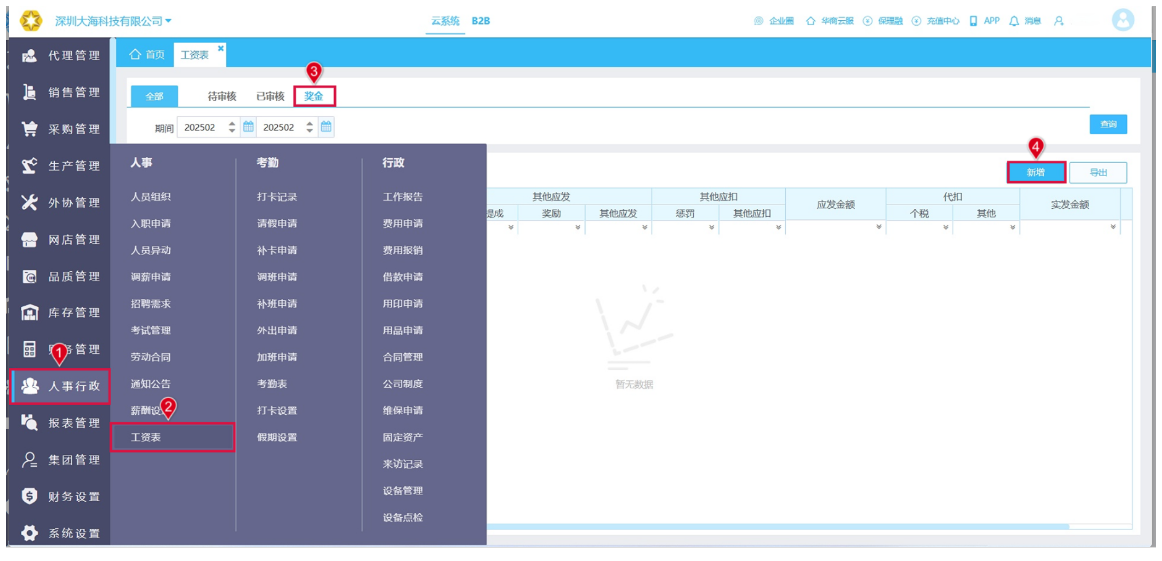Switch to 首页 home tab
The width and height of the screenshot is (1162, 561).
tap(147, 55)
